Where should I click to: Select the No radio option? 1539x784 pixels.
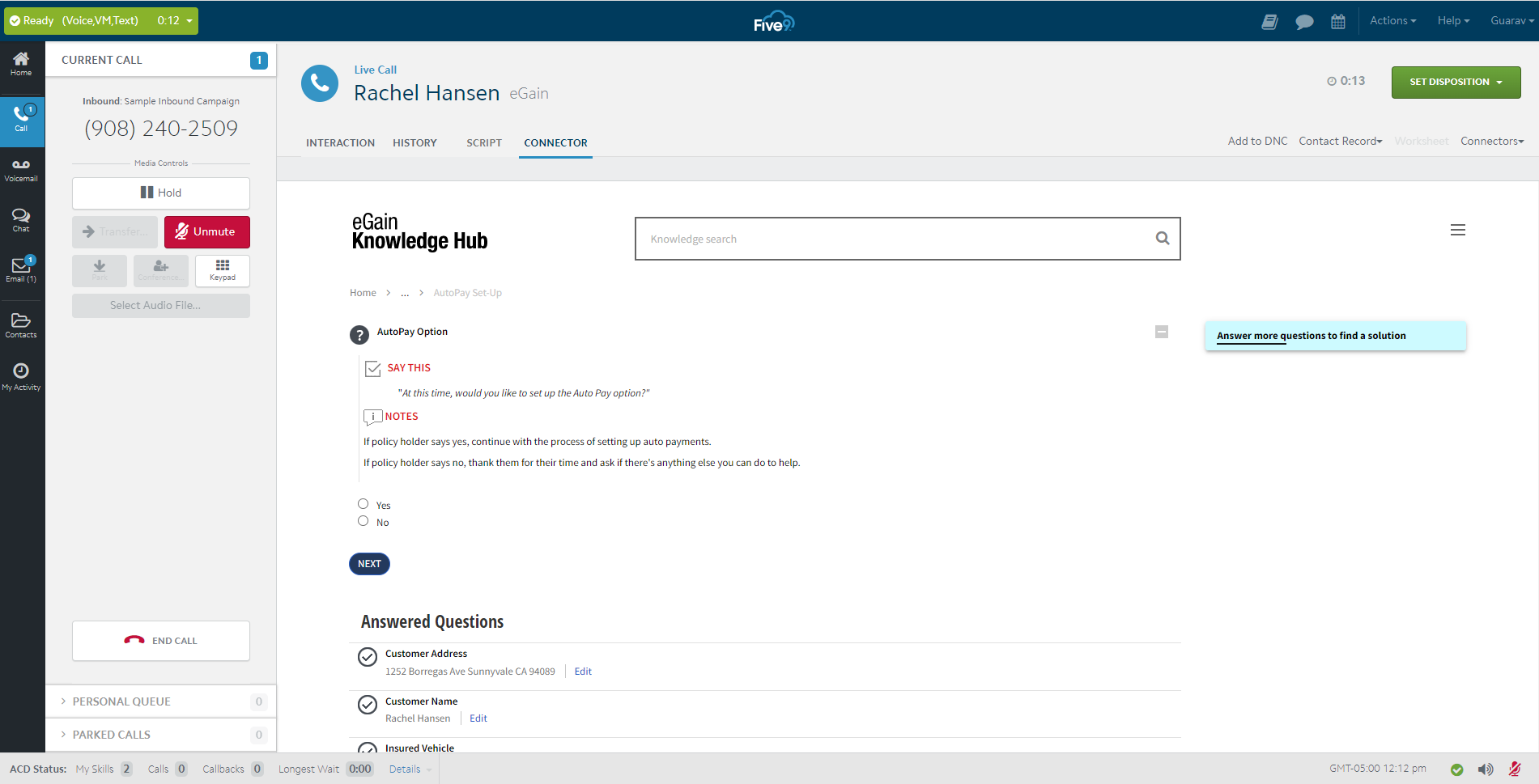point(363,520)
